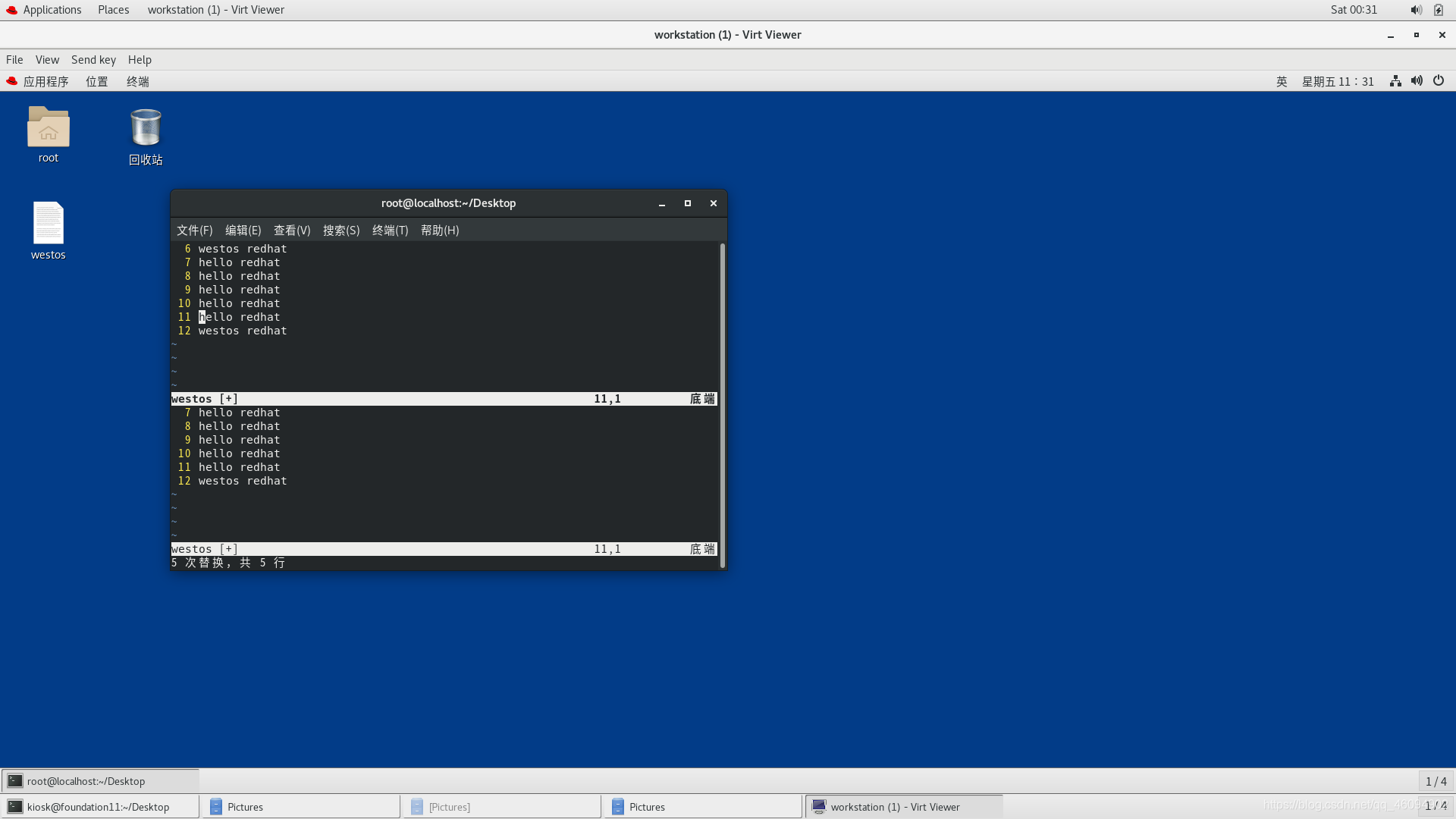The width and height of the screenshot is (1456, 819).
Task: Open the root home folder icon
Action: pyautogui.click(x=48, y=127)
